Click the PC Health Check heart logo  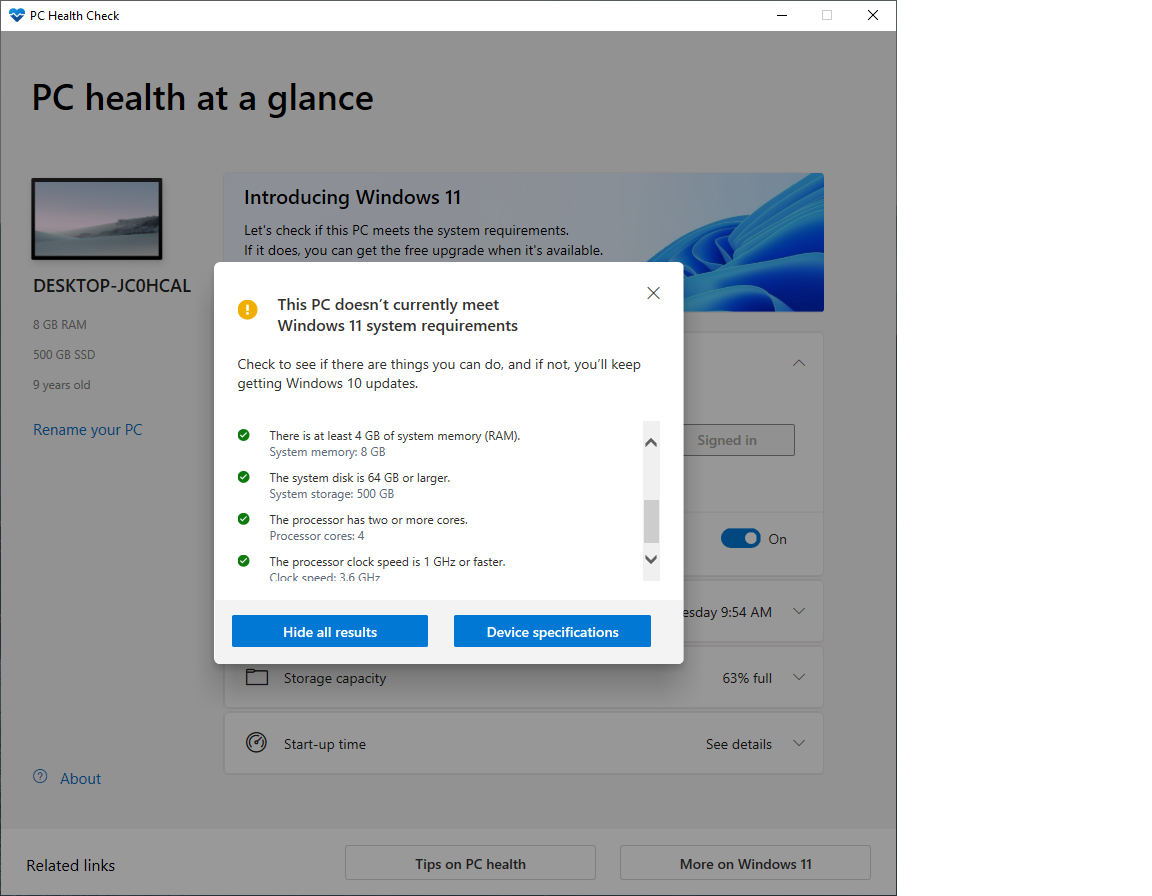16,15
